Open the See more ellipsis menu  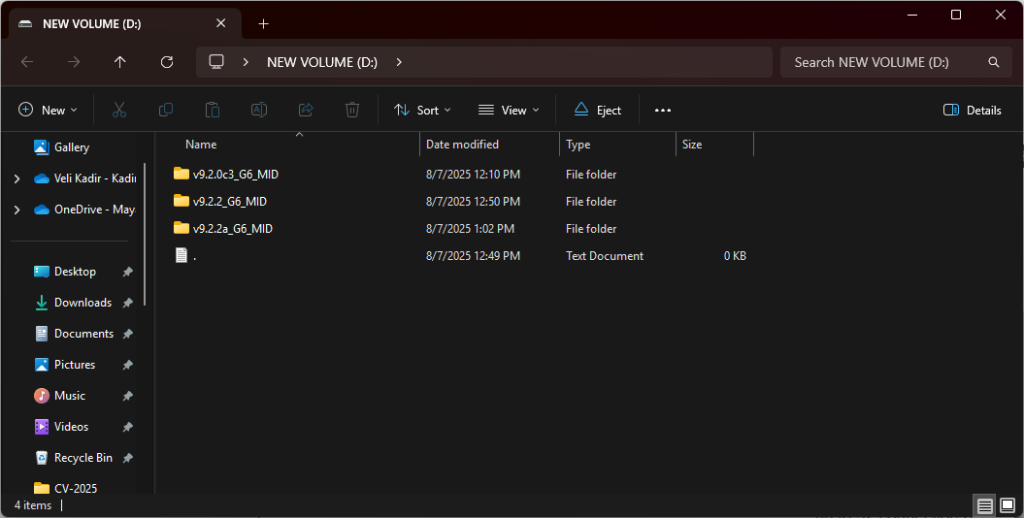[662, 110]
